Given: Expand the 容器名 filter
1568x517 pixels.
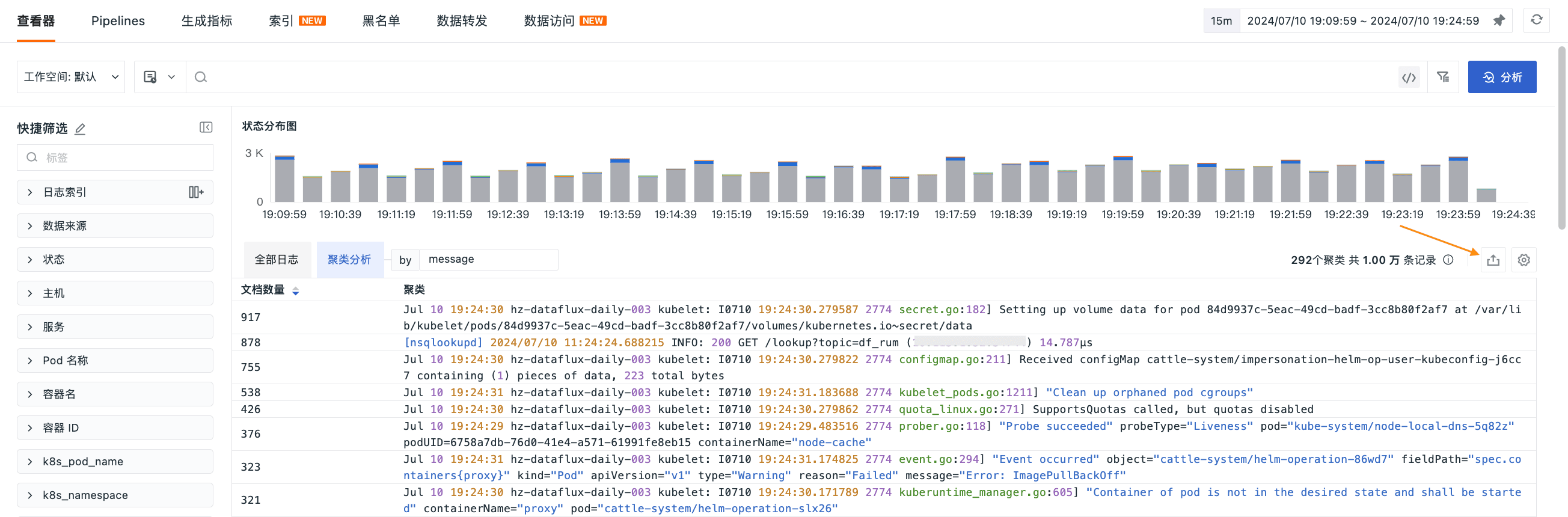Looking at the screenshot, I should (115, 394).
